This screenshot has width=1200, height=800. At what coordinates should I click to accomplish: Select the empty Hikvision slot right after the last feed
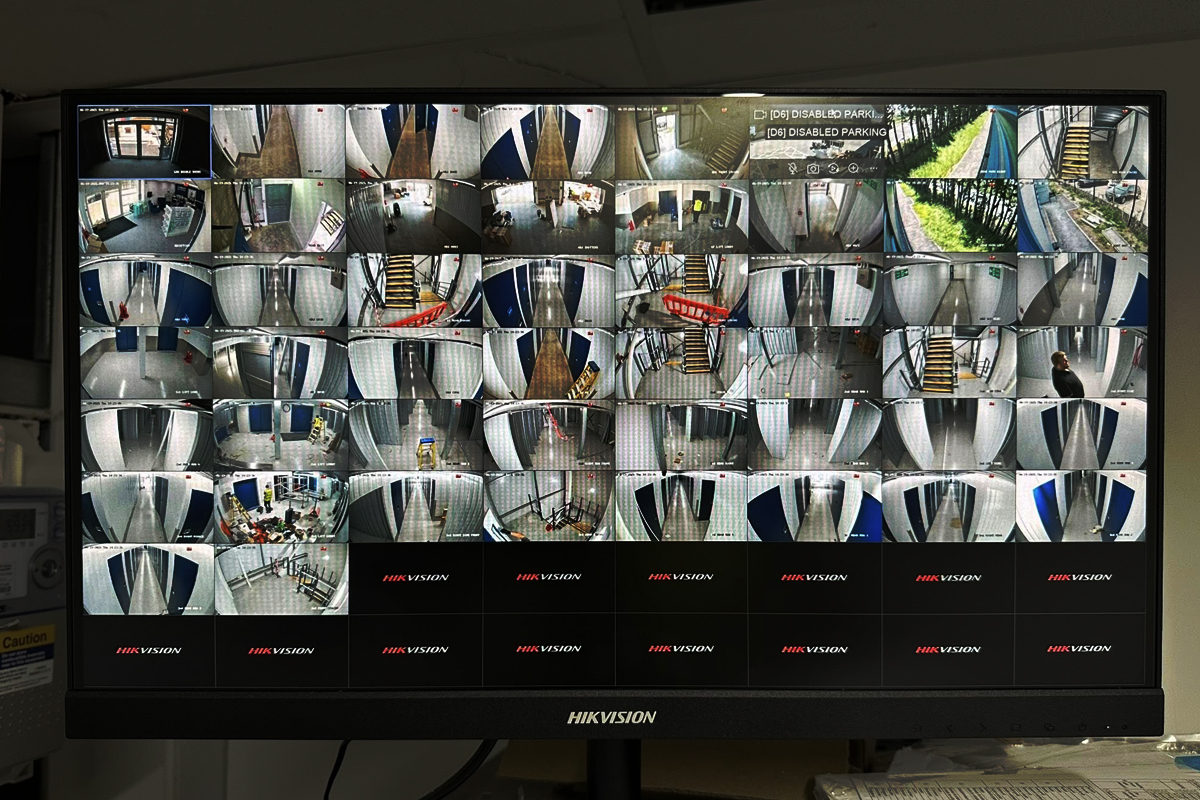click(414, 578)
